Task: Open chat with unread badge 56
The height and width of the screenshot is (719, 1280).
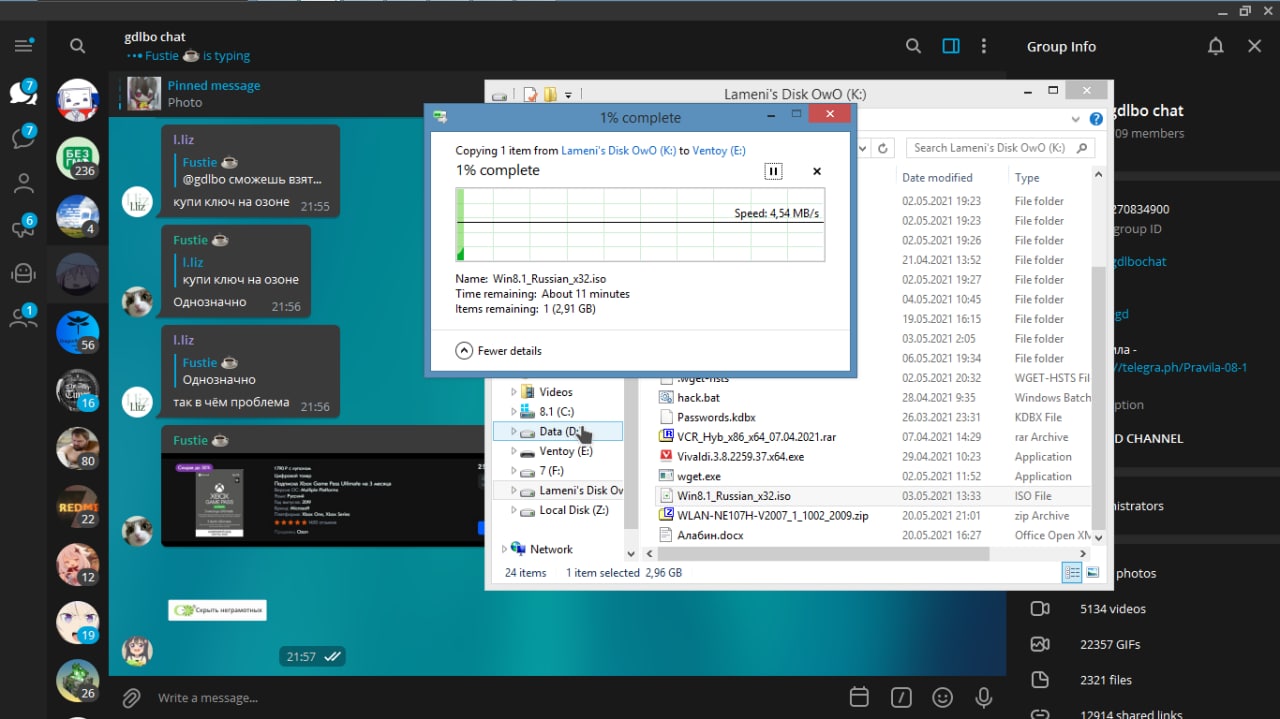Action: coord(77,332)
